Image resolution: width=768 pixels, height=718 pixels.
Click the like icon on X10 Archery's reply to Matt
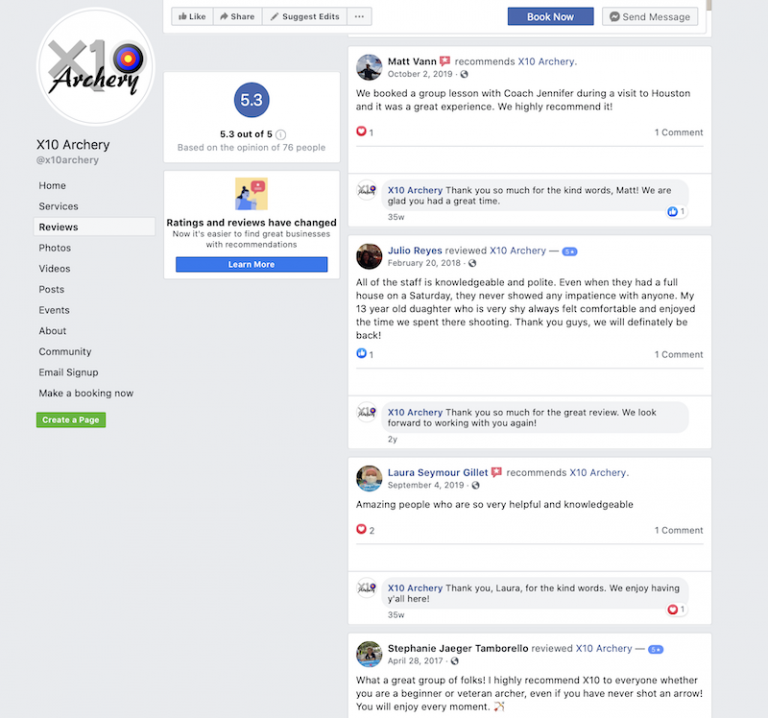point(672,212)
